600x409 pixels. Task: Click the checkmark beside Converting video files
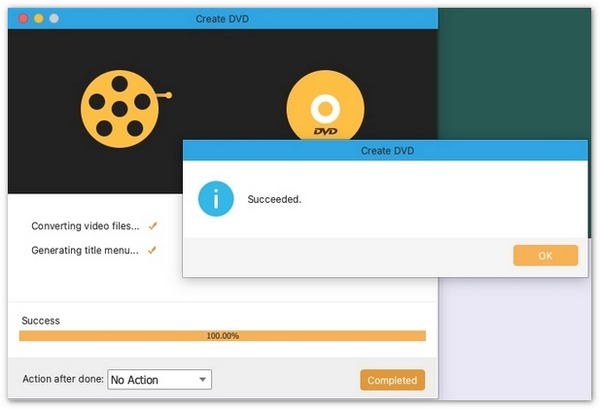click(x=153, y=226)
